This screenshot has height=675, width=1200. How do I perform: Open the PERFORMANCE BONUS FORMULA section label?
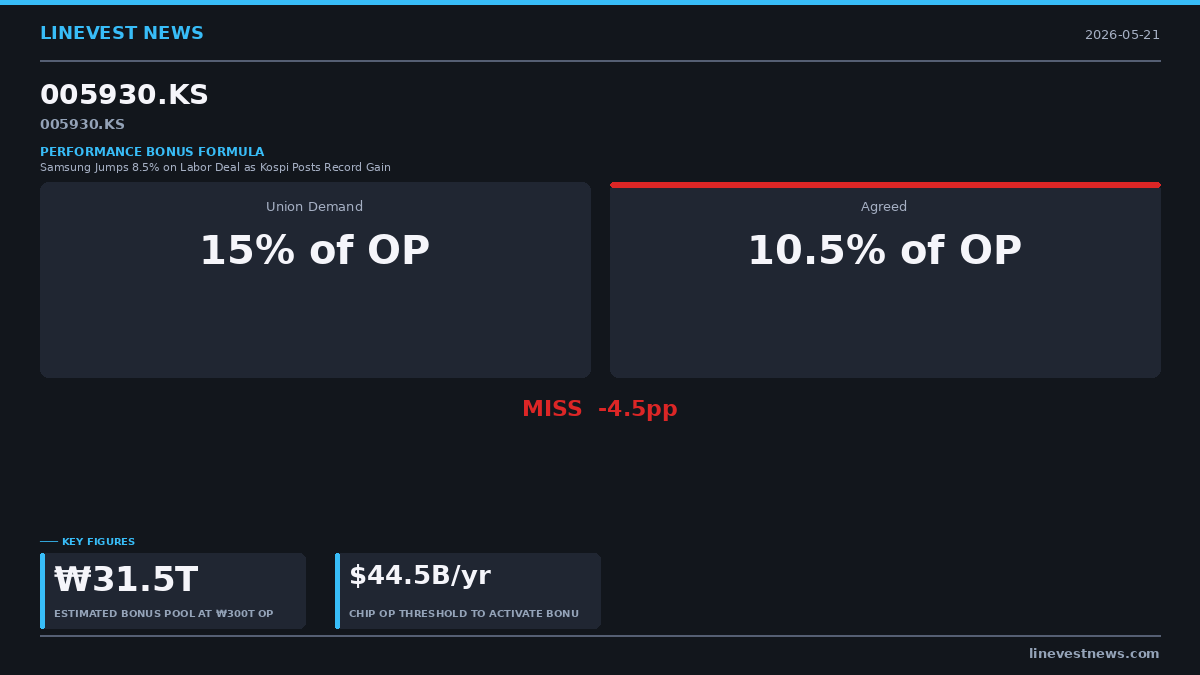click(x=152, y=152)
